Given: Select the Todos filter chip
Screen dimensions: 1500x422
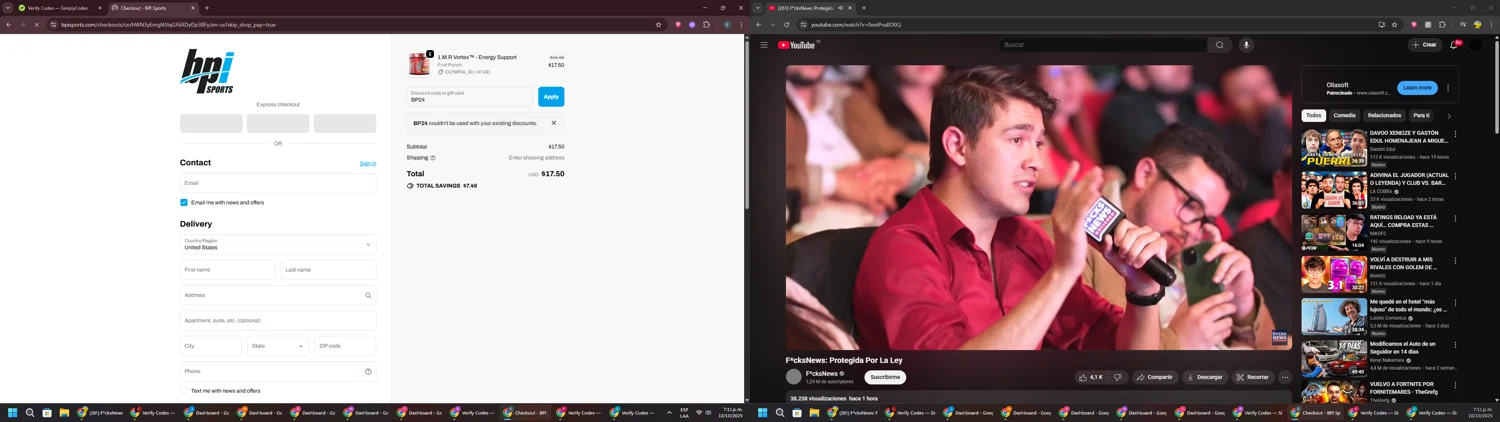Looking at the screenshot, I should point(1314,116).
